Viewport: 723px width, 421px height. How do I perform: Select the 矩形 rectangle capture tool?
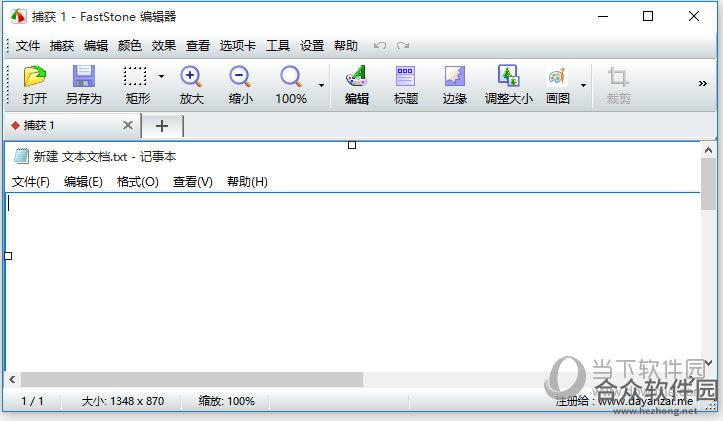point(135,76)
